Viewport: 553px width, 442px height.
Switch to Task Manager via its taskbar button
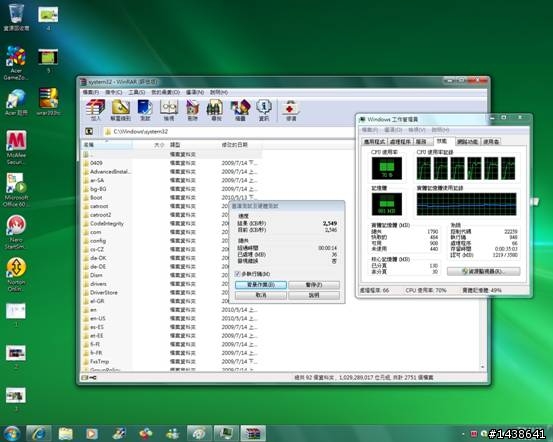pyautogui.click(x=226, y=434)
